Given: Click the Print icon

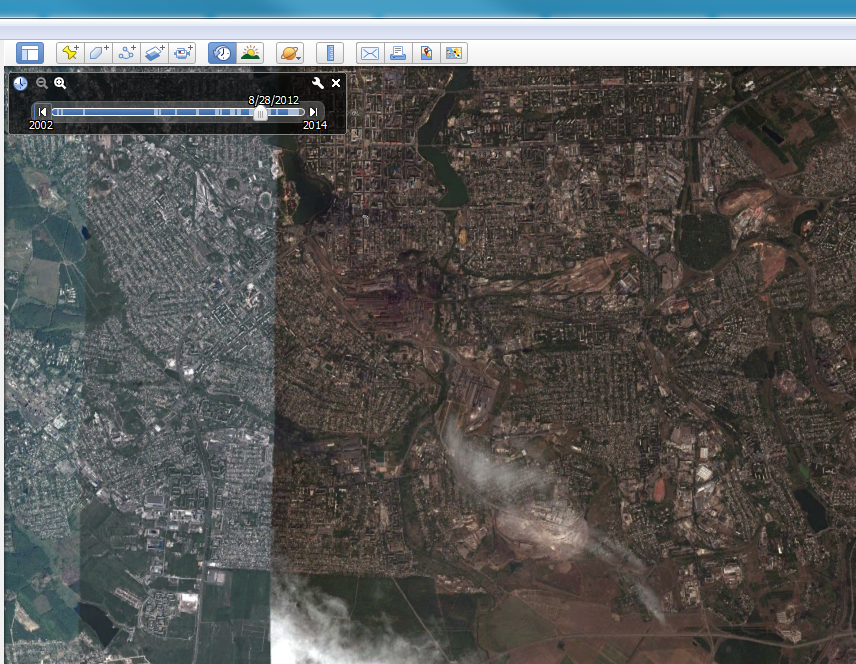Looking at the screenshot, I should pos(398,53).
